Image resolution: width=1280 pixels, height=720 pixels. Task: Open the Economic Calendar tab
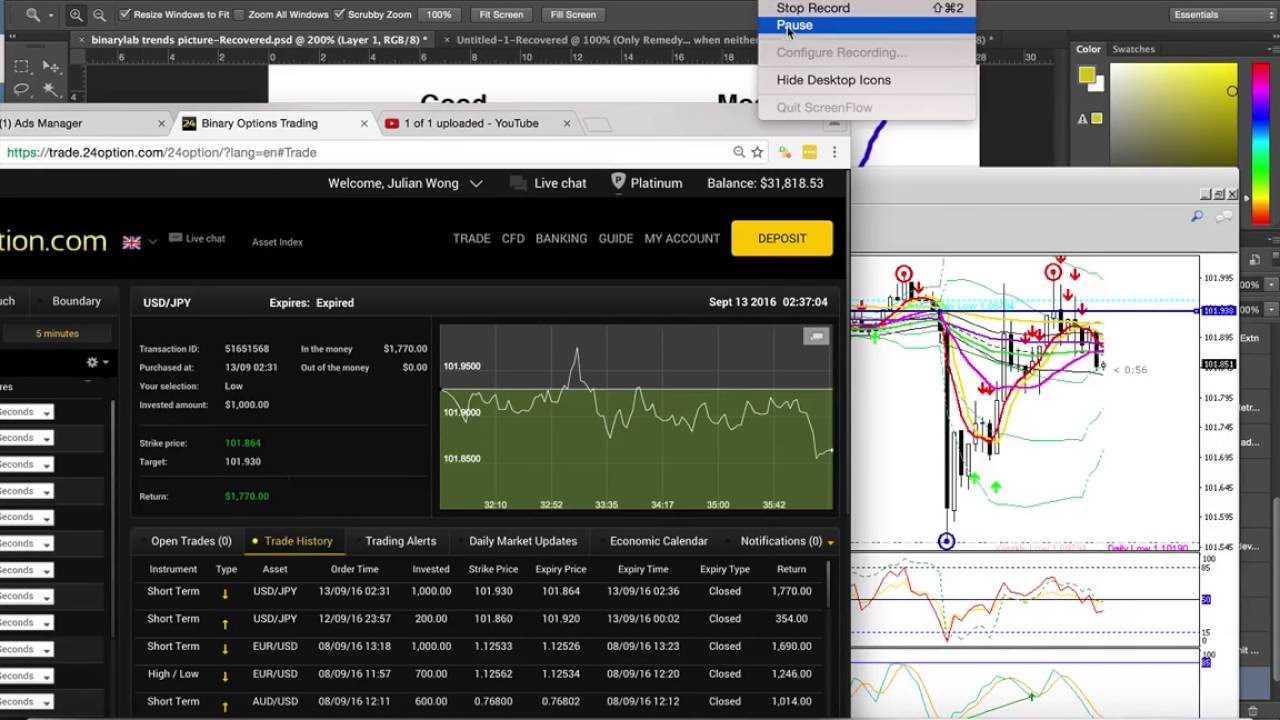point(658,541)
